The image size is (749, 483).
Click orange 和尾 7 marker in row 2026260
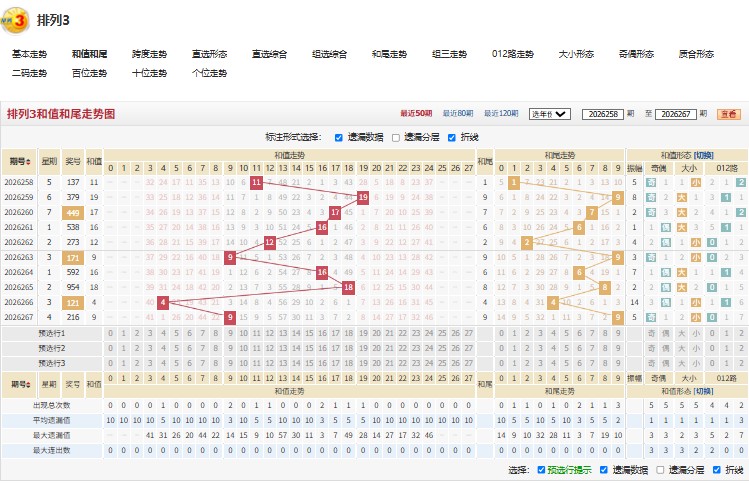click(592, 212)
